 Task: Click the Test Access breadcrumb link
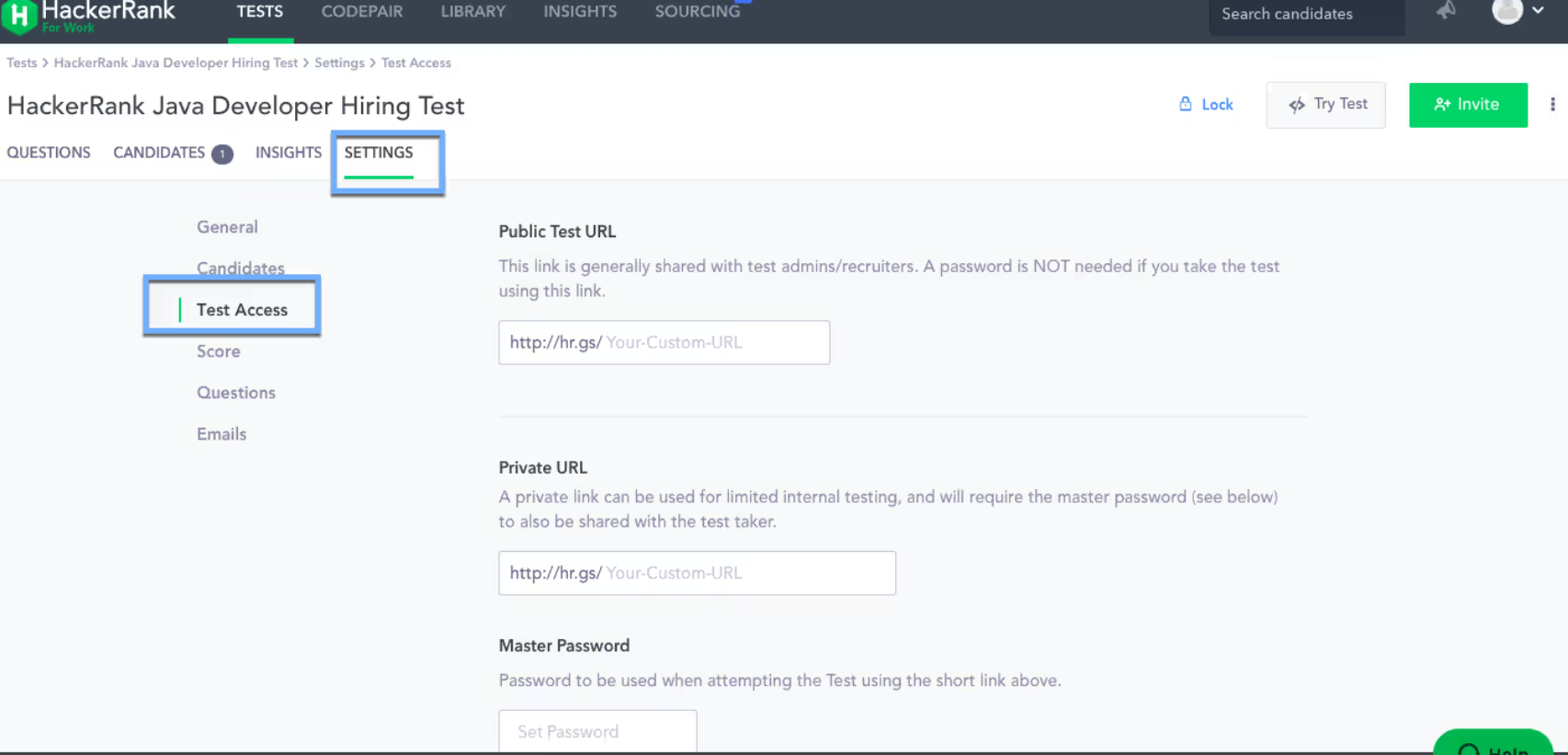(416, 63)
